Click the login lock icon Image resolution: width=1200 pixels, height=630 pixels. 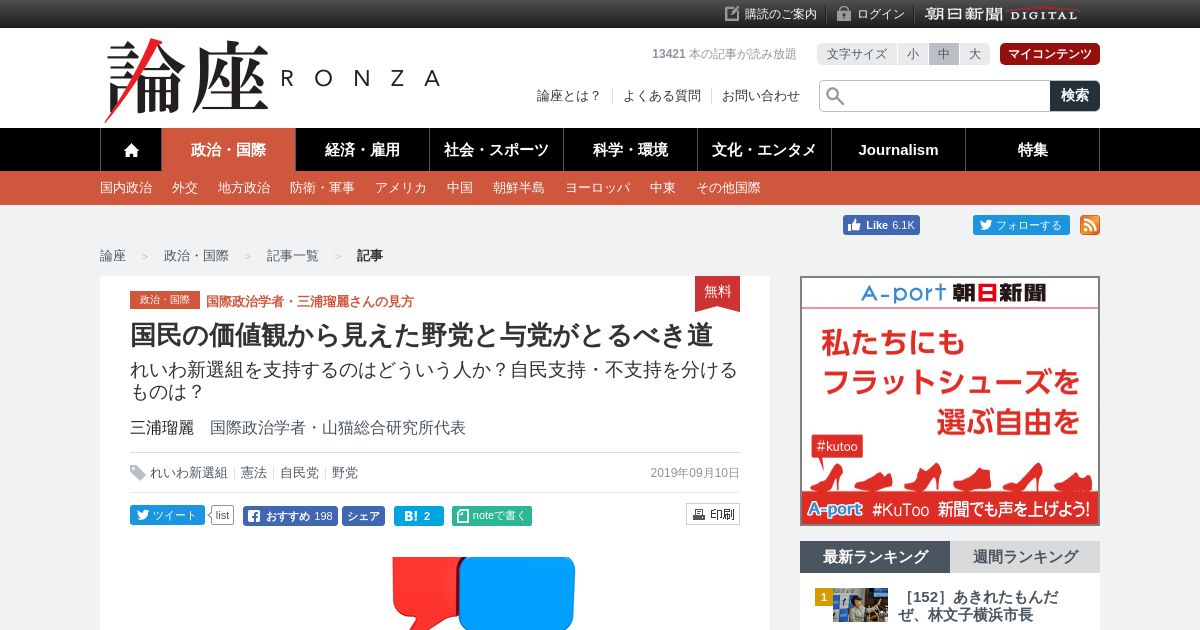(x=844, y=14)
